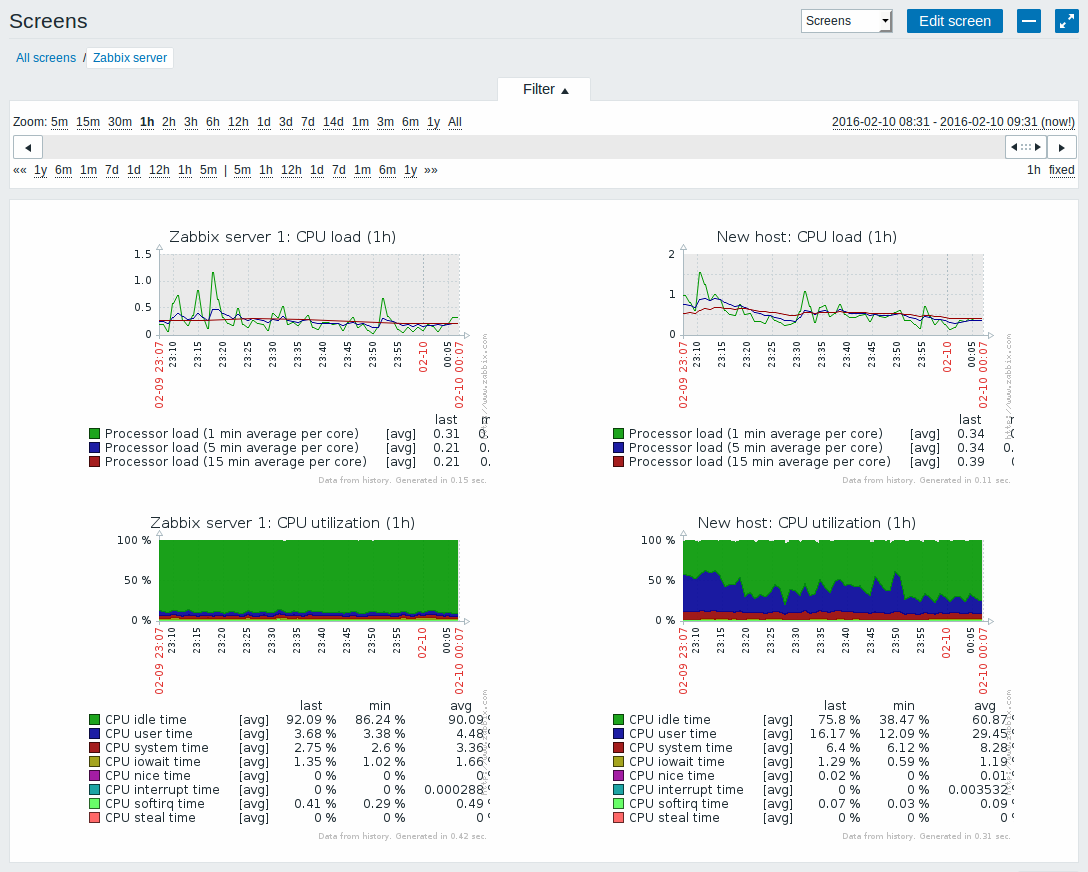Viewport: 1088px width, 872px height.
Task: Click the right arrow of the time scrollbar
Action: (x=1062, y=147)
